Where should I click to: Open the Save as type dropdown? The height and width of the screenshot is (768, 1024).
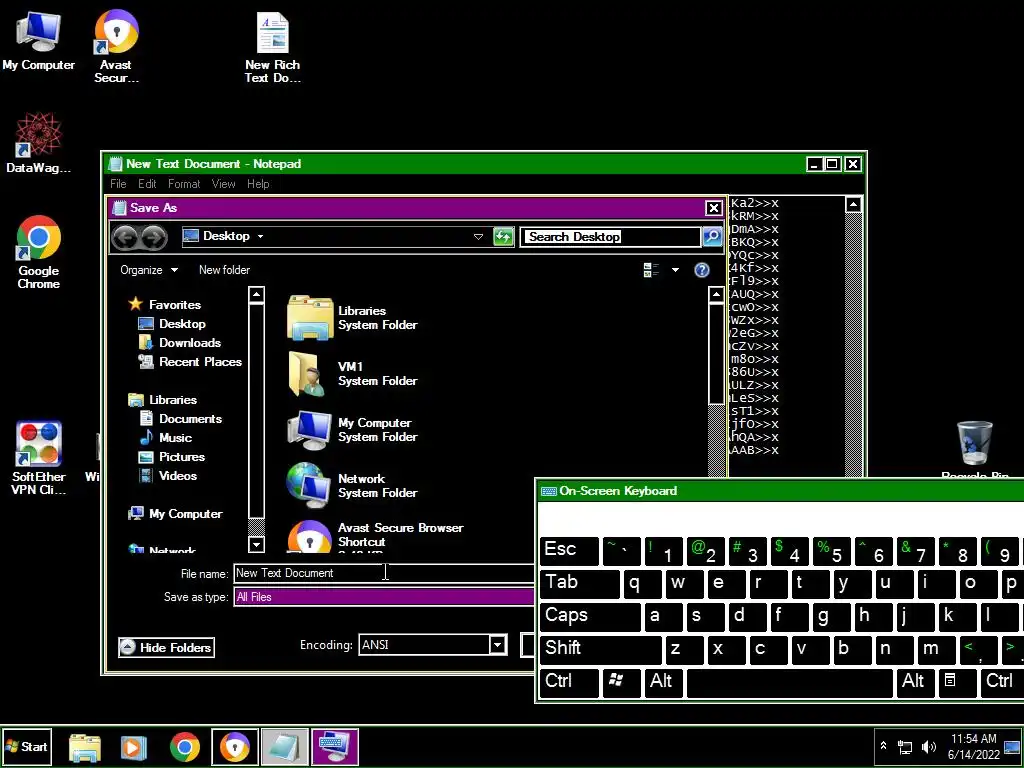(x=384, y=597)
